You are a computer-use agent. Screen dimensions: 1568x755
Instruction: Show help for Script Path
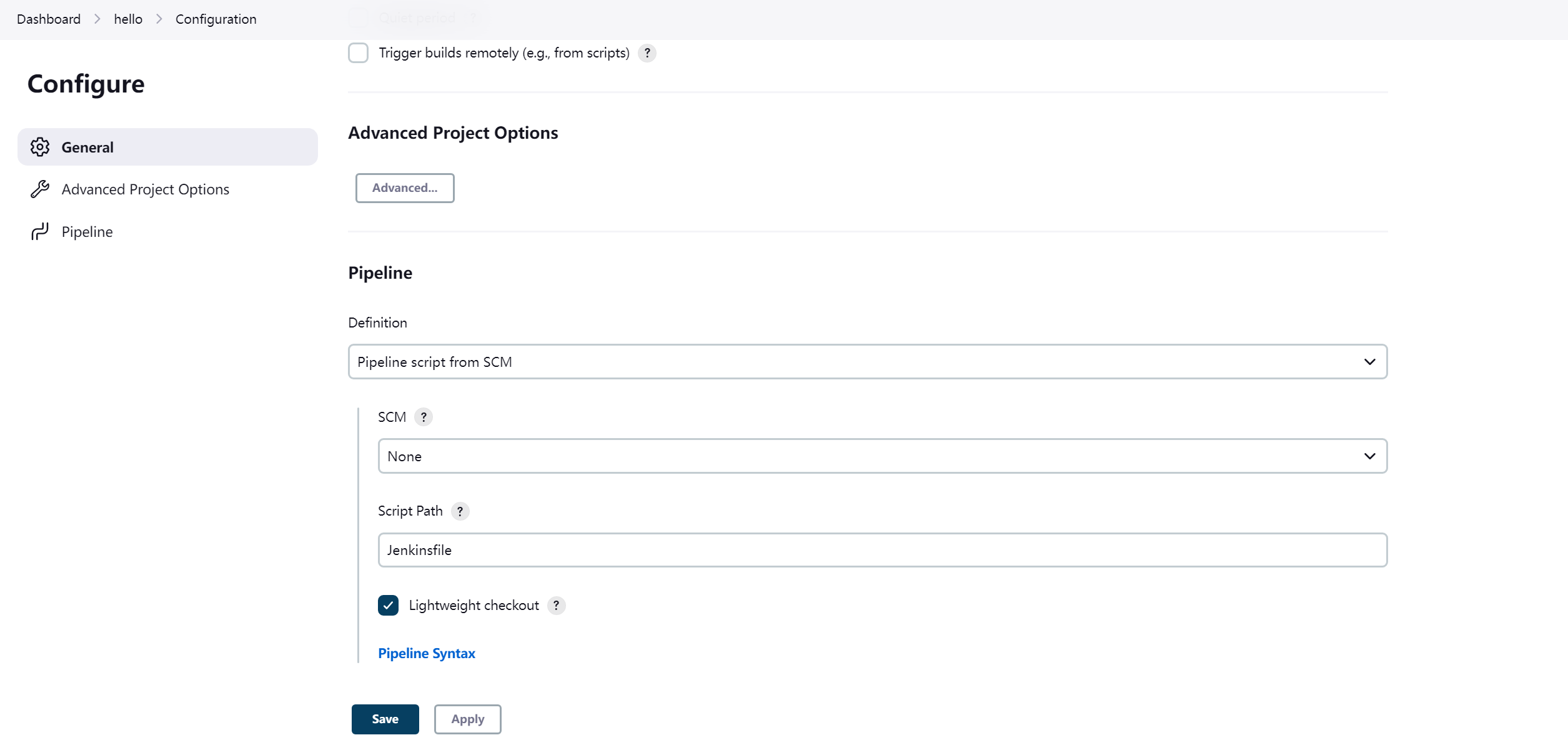pyautogui.click(x=460, y=511)
